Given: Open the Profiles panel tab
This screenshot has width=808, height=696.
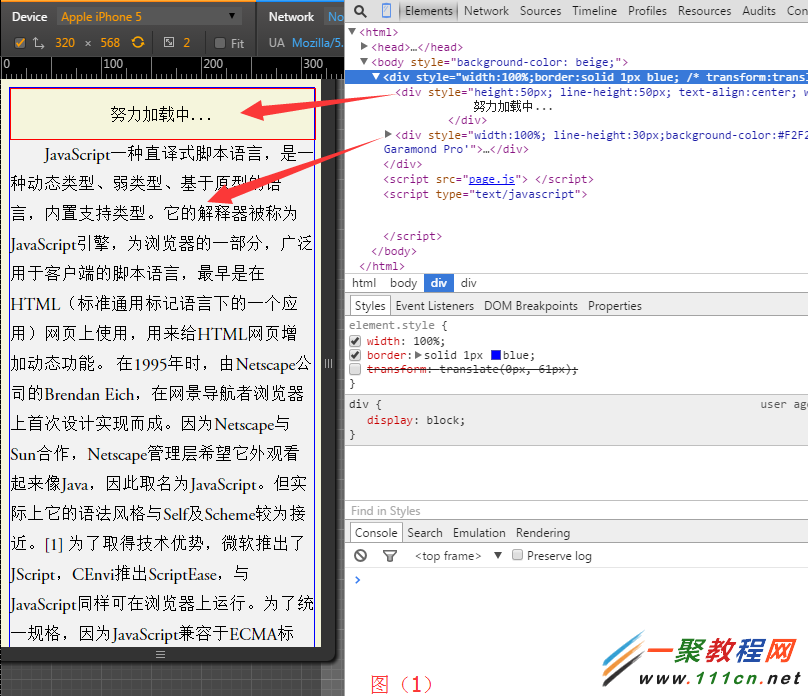Looking at the screenshot, I should (x=647, y=11).
